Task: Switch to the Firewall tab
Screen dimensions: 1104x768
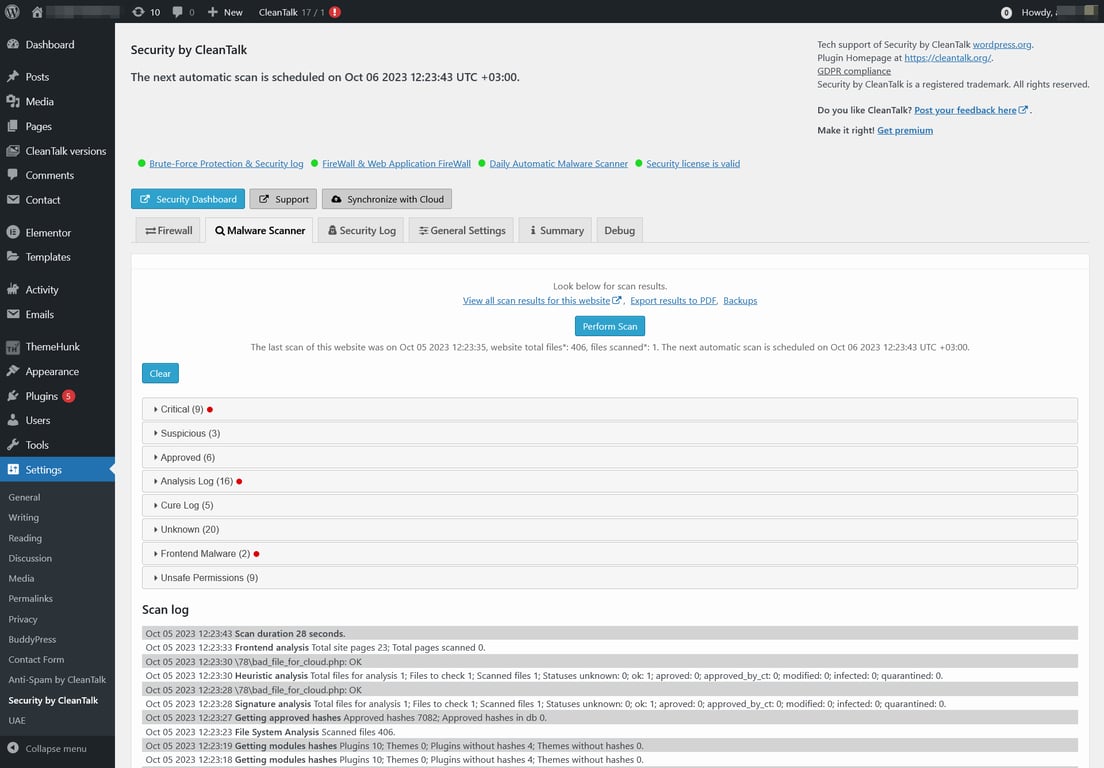Action: click(x=167, y=230)
